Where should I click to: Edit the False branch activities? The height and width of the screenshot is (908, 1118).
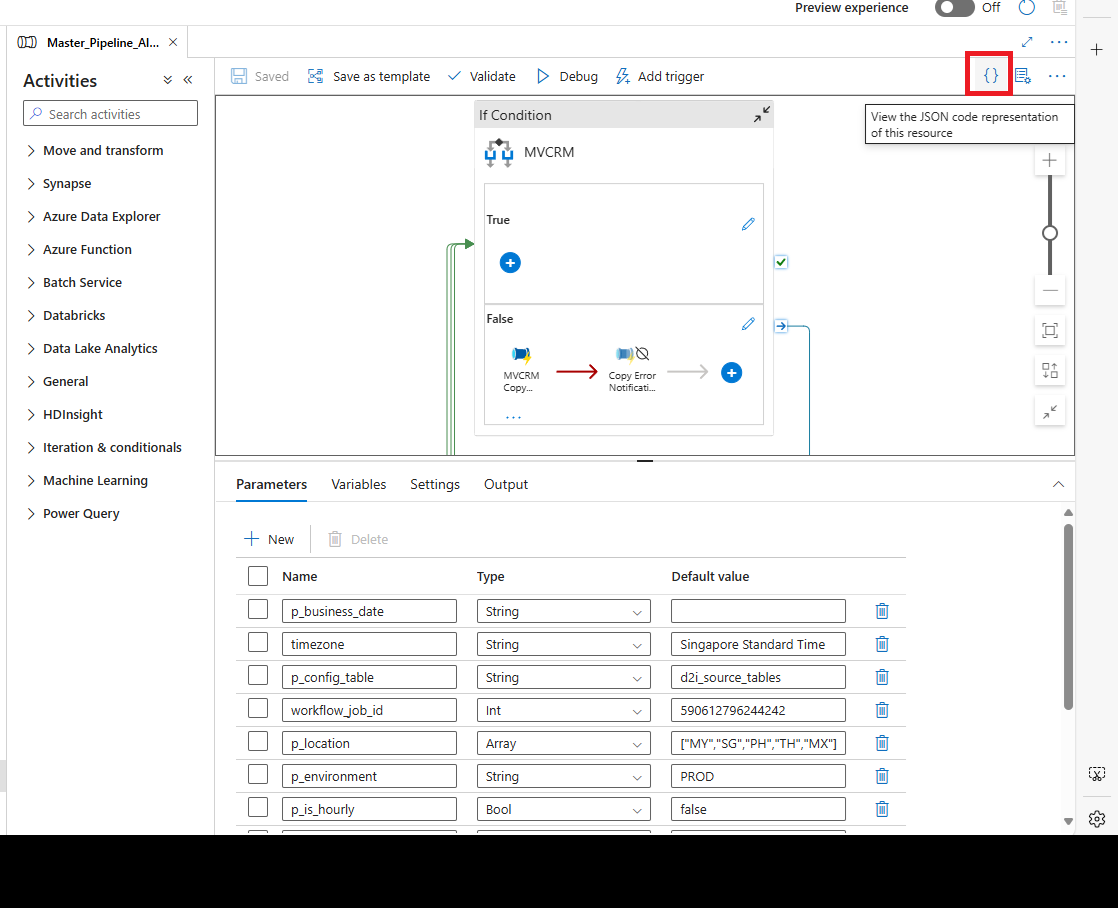pyautogui.click(x=748, y=324)
